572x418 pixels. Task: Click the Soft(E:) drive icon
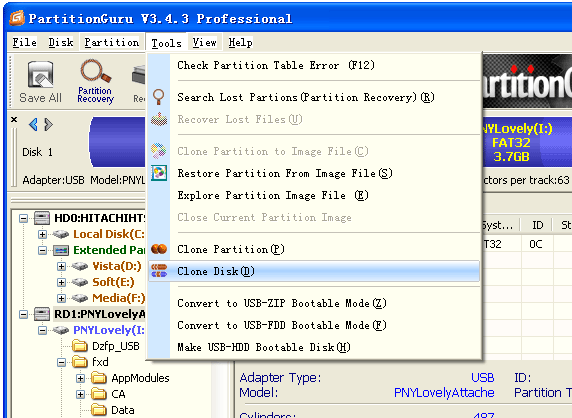80,282
